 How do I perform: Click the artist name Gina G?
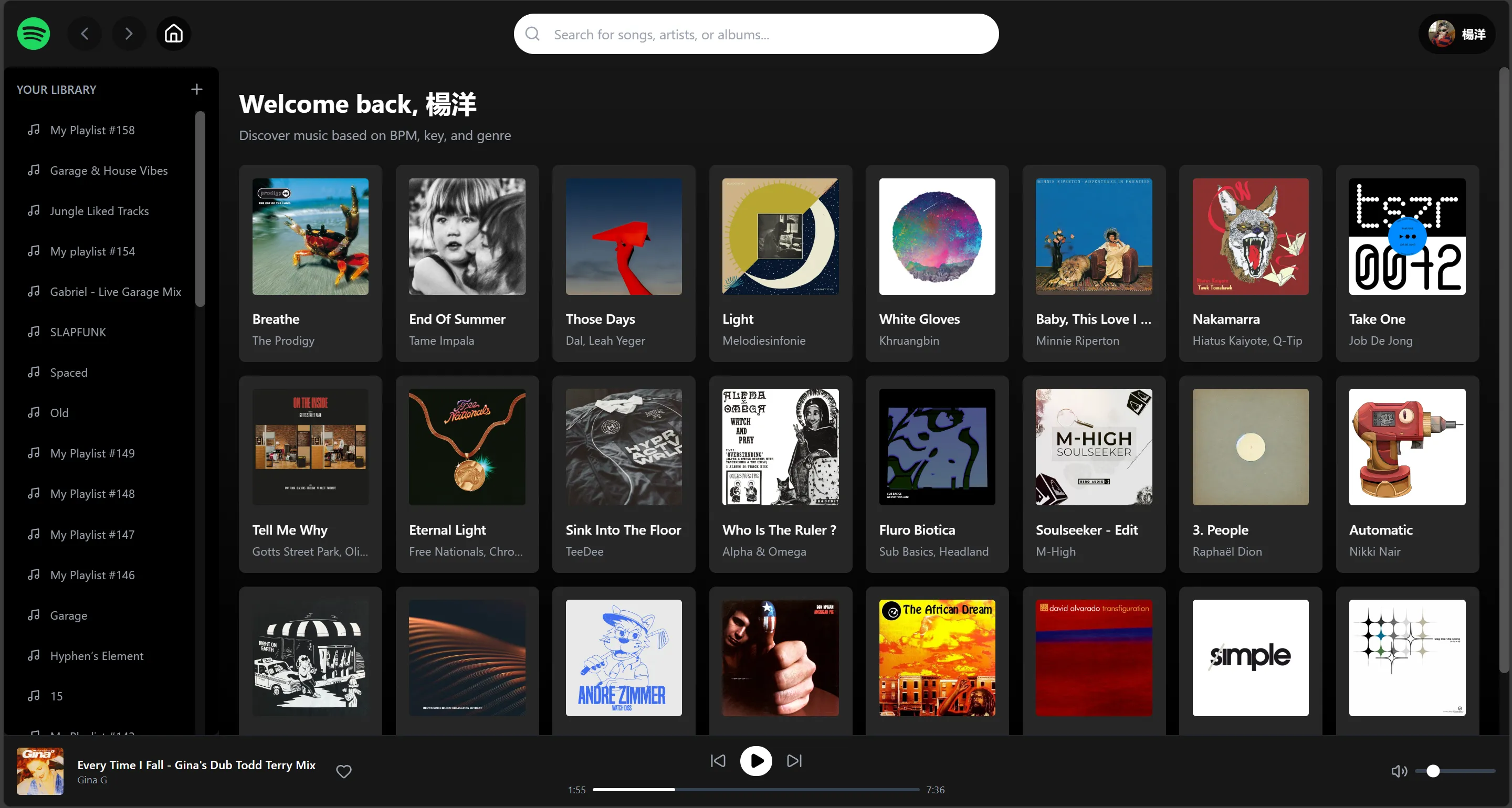click(x=92, y=780)
